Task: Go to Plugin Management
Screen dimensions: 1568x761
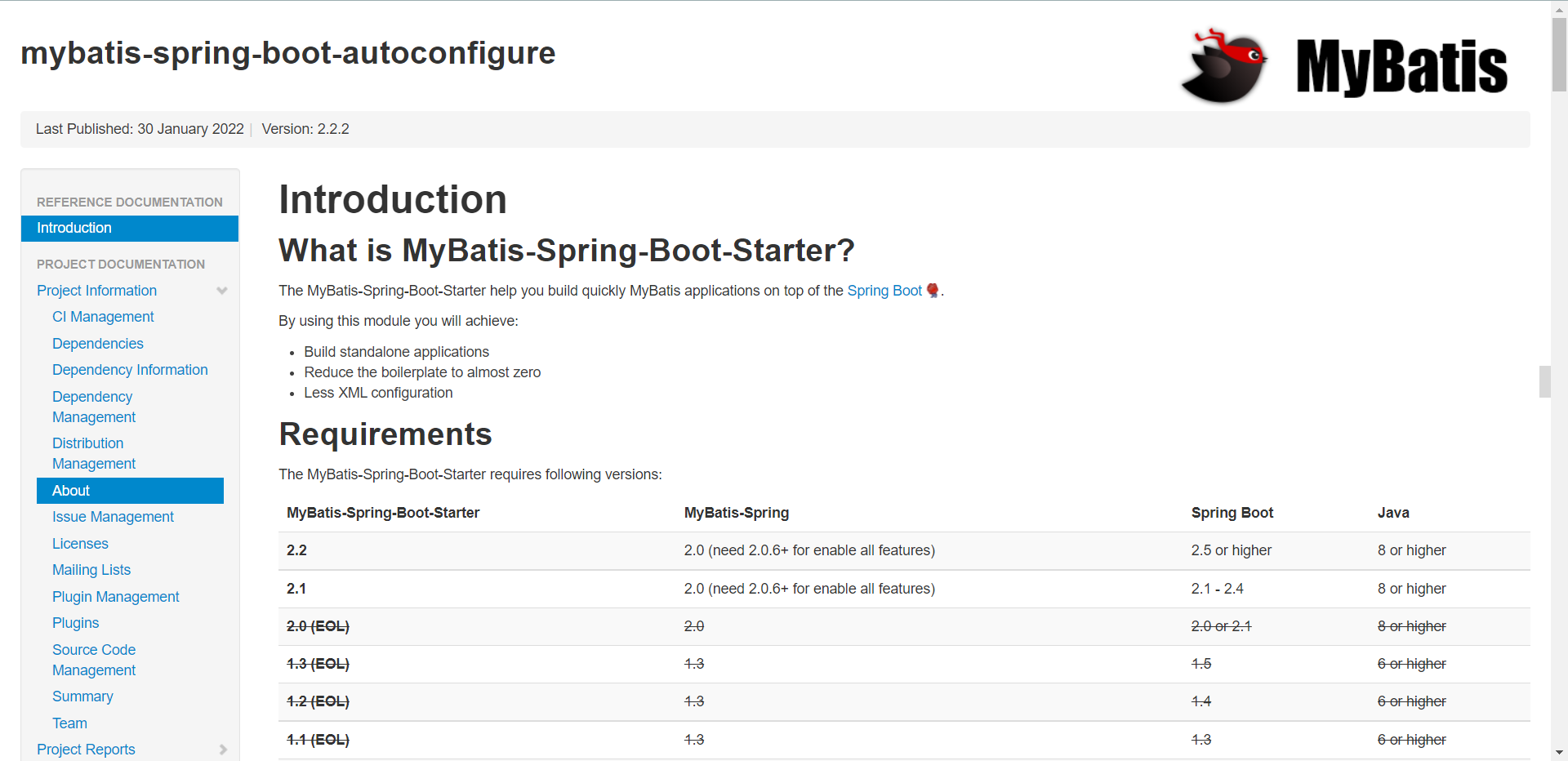Action: click(116, 597)
